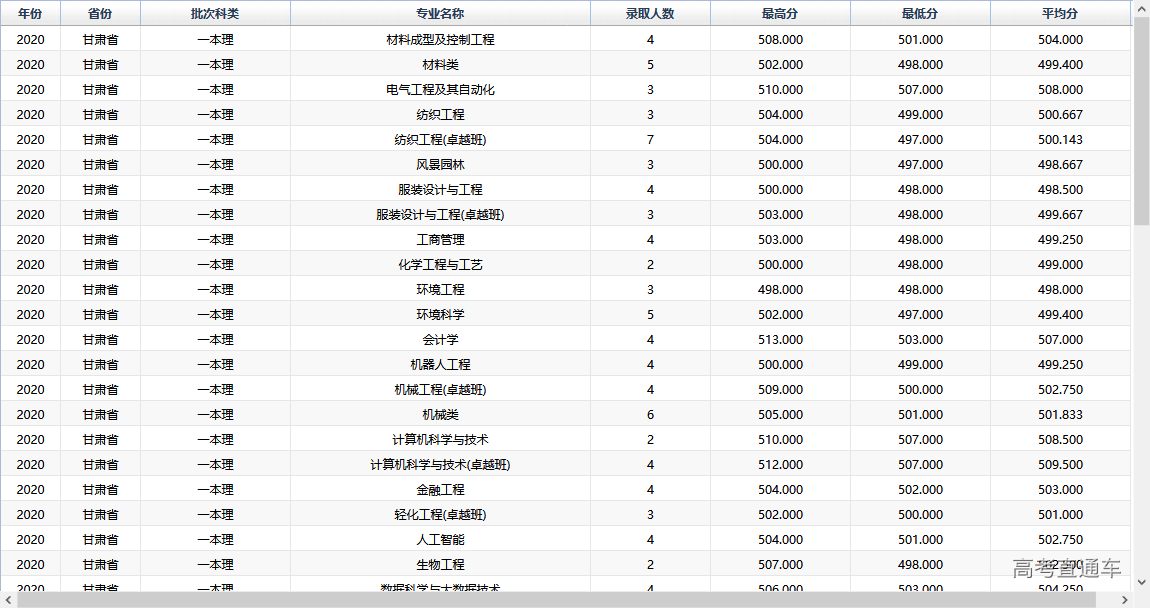Image resolution: width=1150 pixels, height=608 pixels.
Task: Click the vertical scrollbar down arrow
Action: point(1141,581)
